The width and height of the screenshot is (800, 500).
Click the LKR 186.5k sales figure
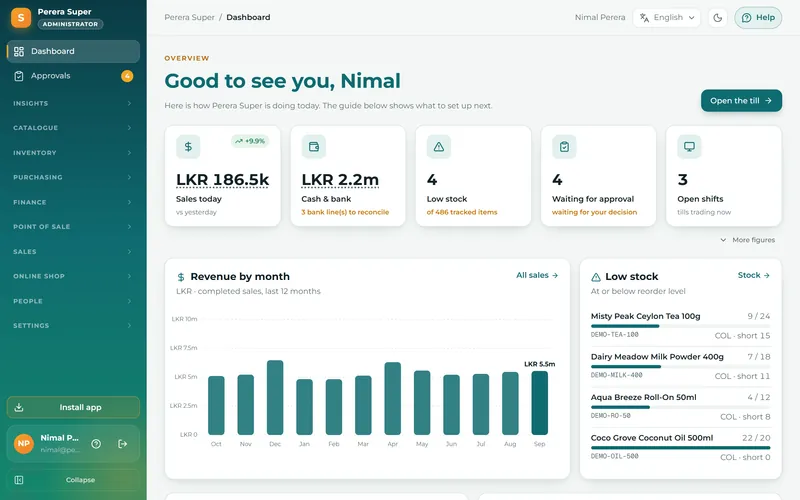222,180
